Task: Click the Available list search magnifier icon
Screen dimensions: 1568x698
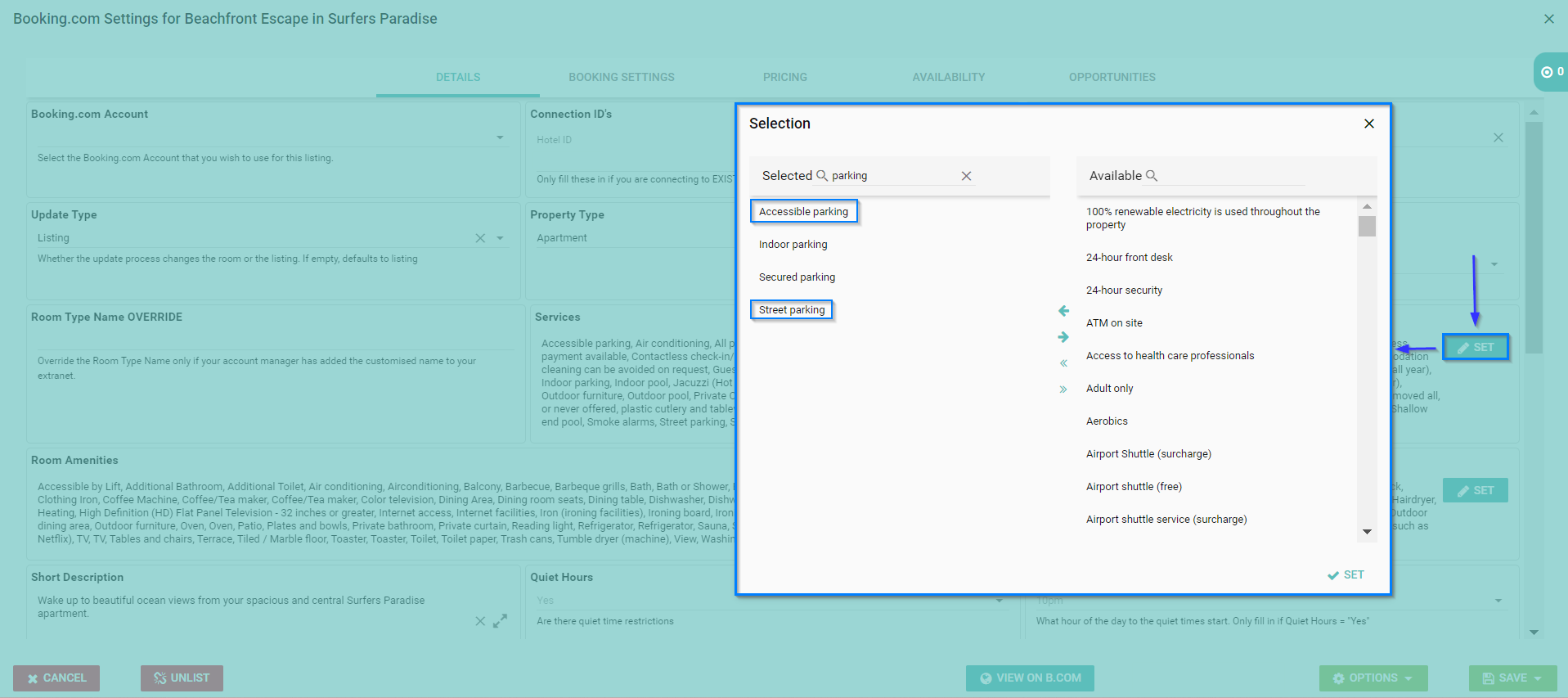Action: (1152, 176)
